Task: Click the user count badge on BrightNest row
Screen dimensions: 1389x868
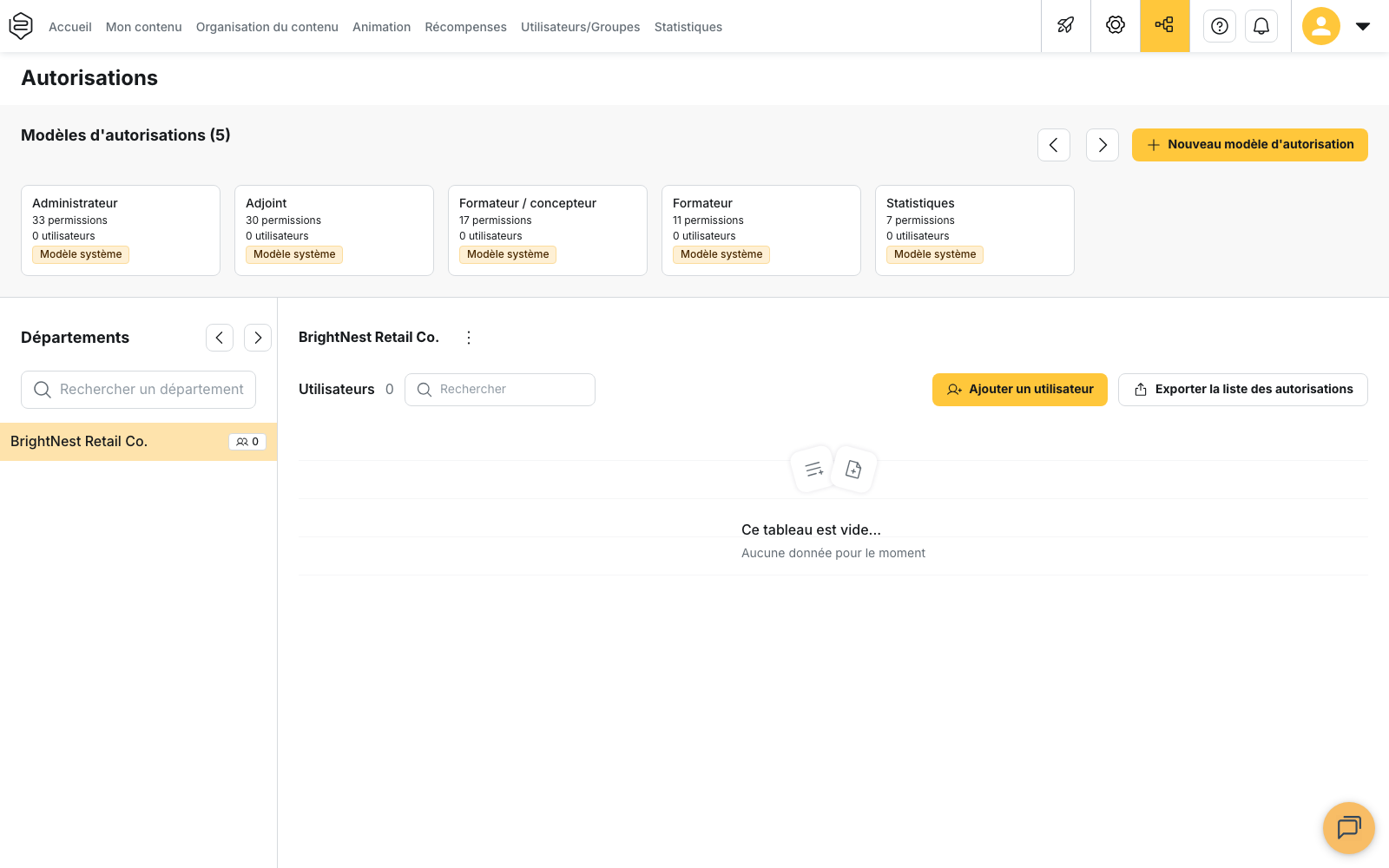Action: point(247,442)
